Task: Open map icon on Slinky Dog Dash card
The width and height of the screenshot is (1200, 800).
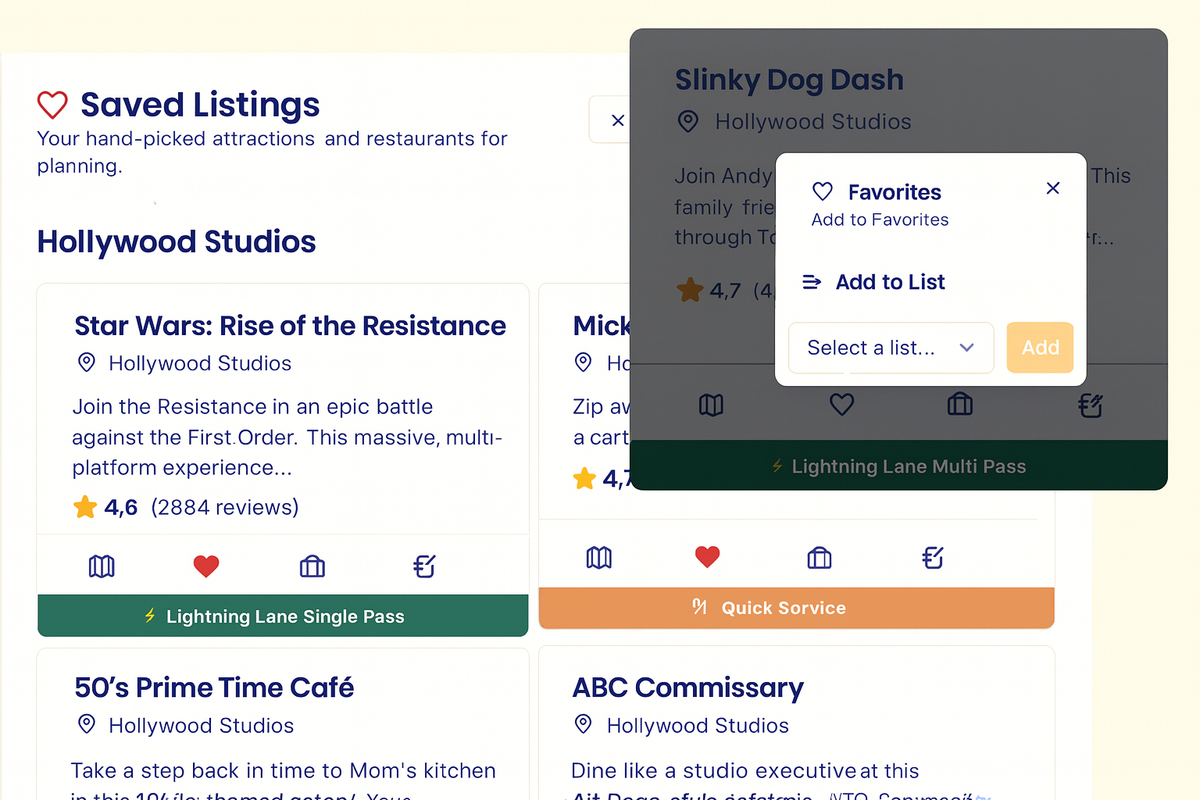Action: click(x=711, y=404)
